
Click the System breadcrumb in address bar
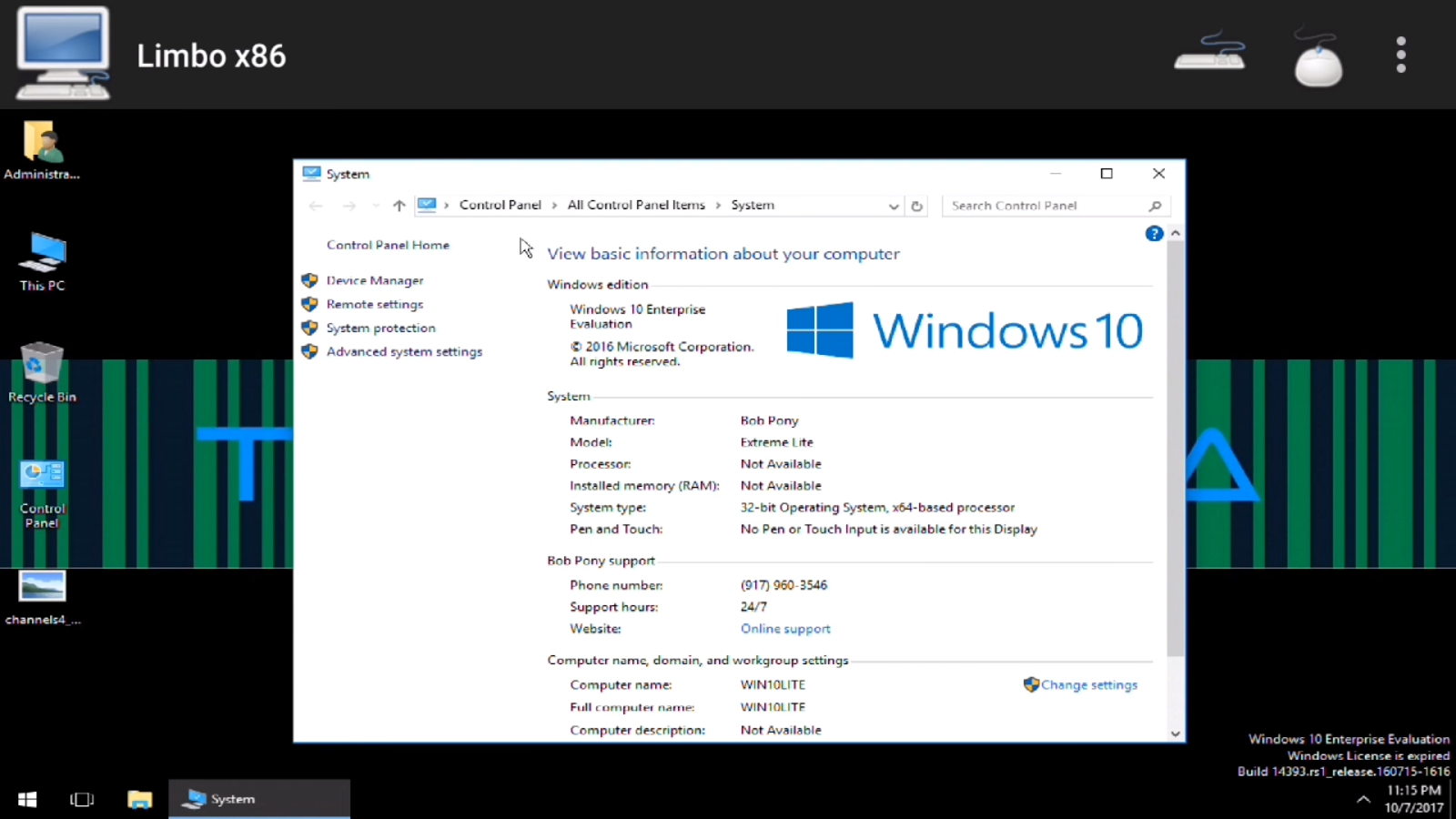pyautogui.click(x=753, y=205)
